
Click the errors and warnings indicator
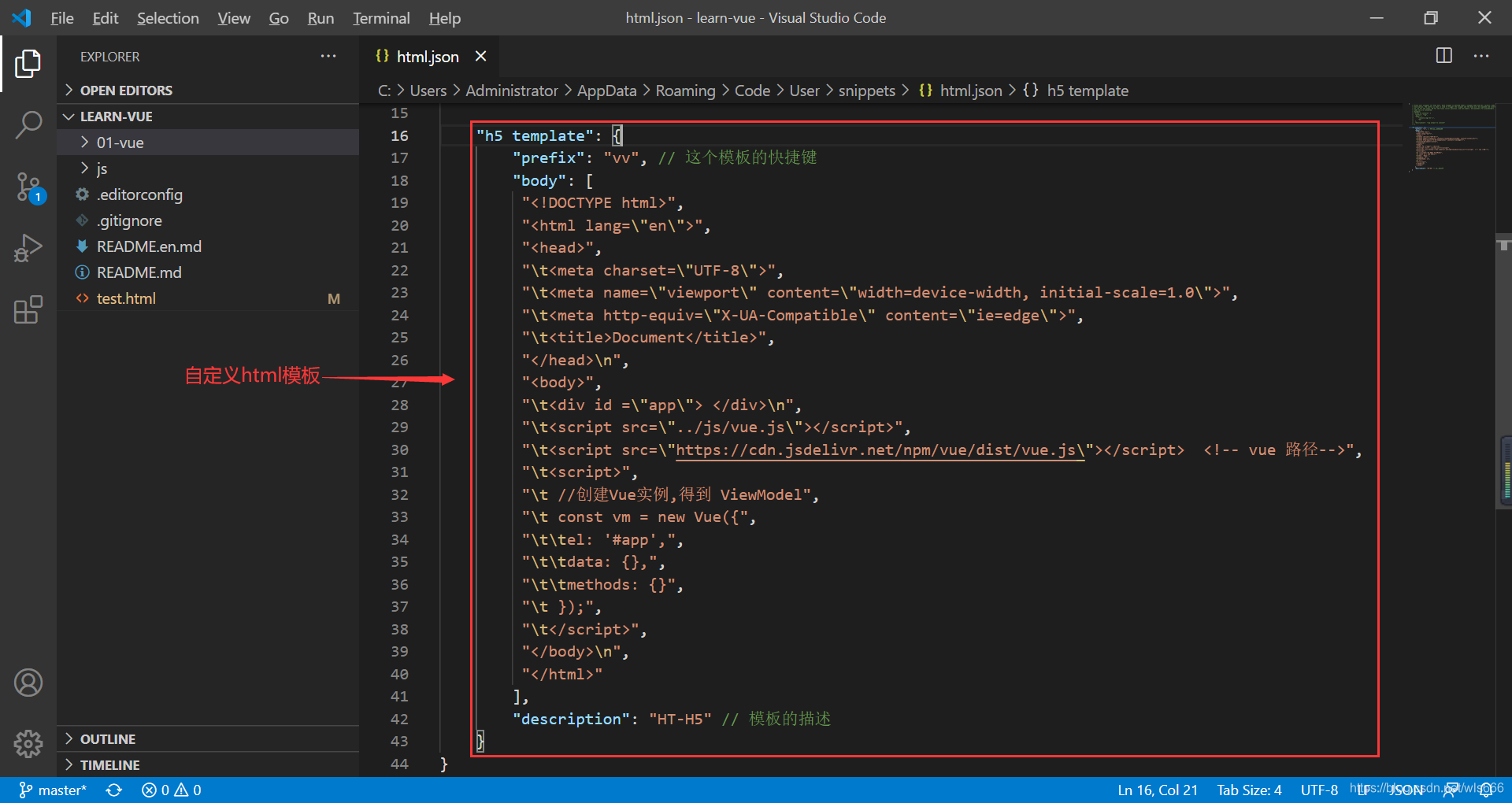tap(170, 790)
